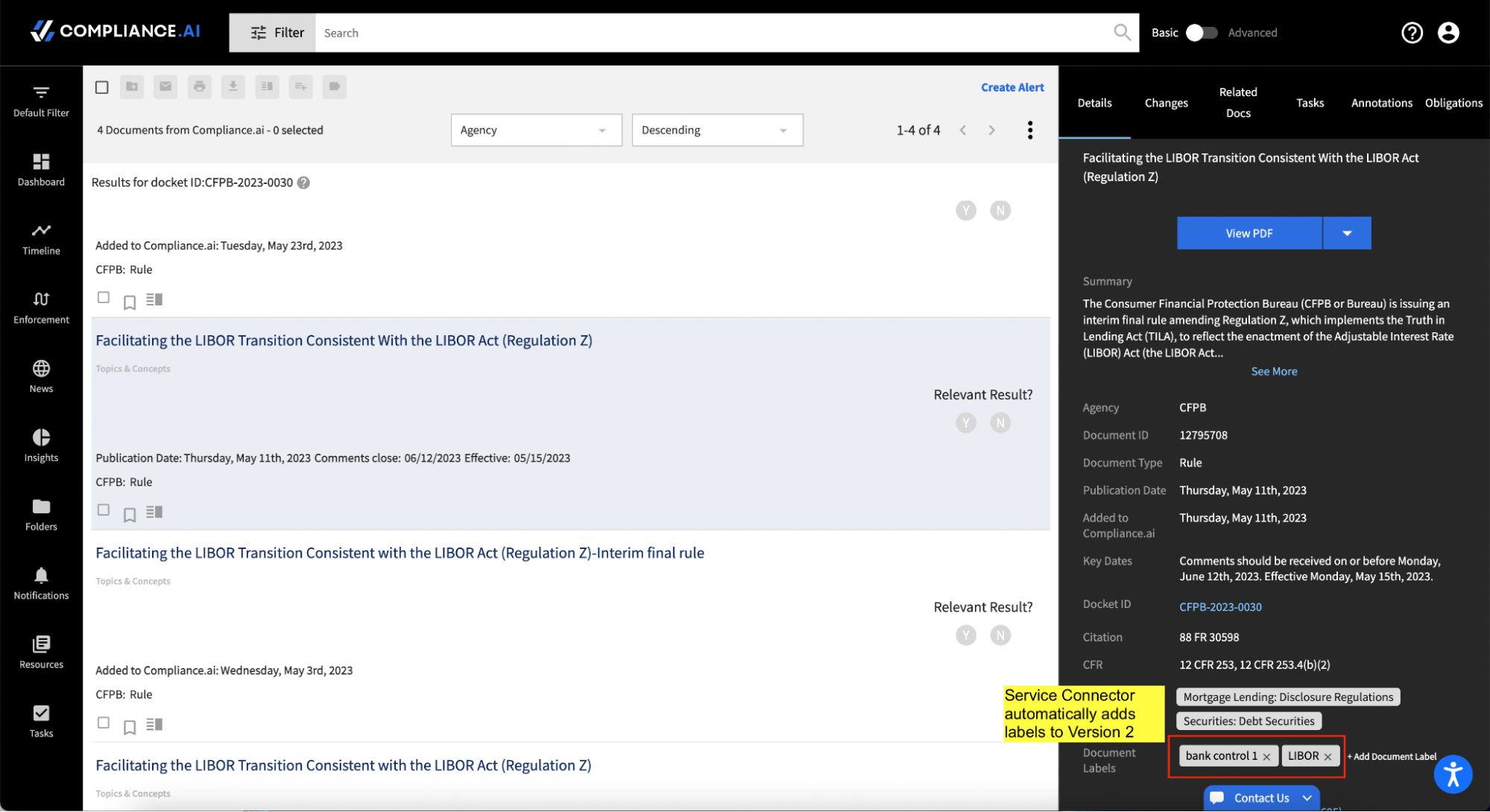Switch to the Obligations tab
The image size is (1490, 812).
click(1453, 103)
